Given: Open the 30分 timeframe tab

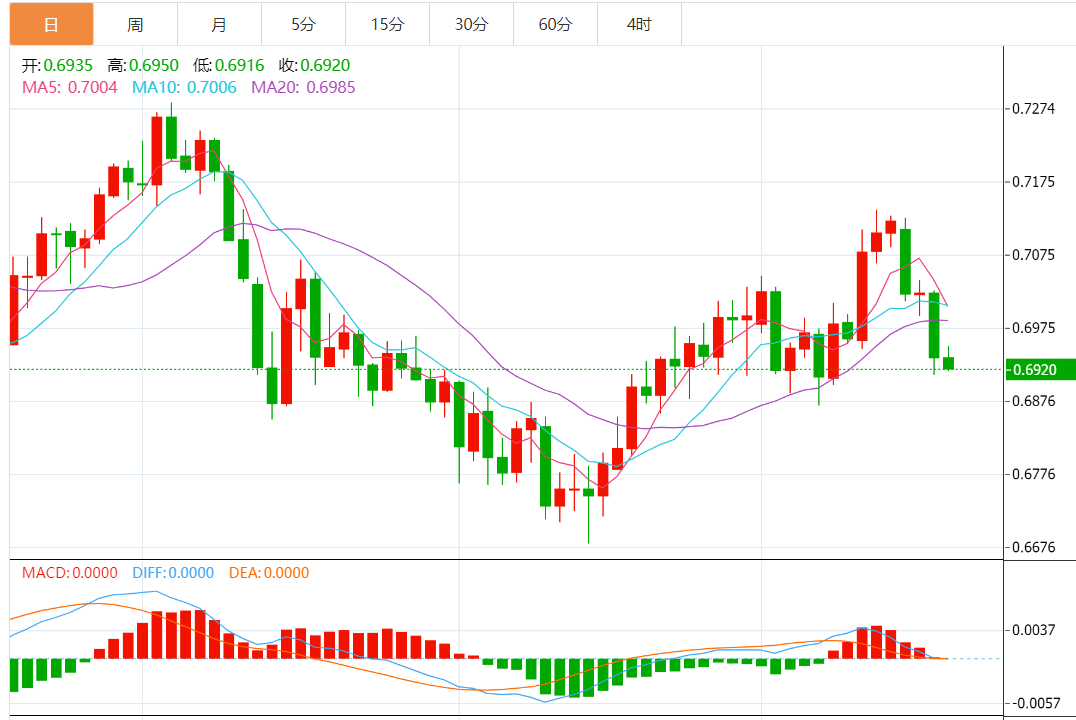Looking at the screenshot, I should click(471, 25).
